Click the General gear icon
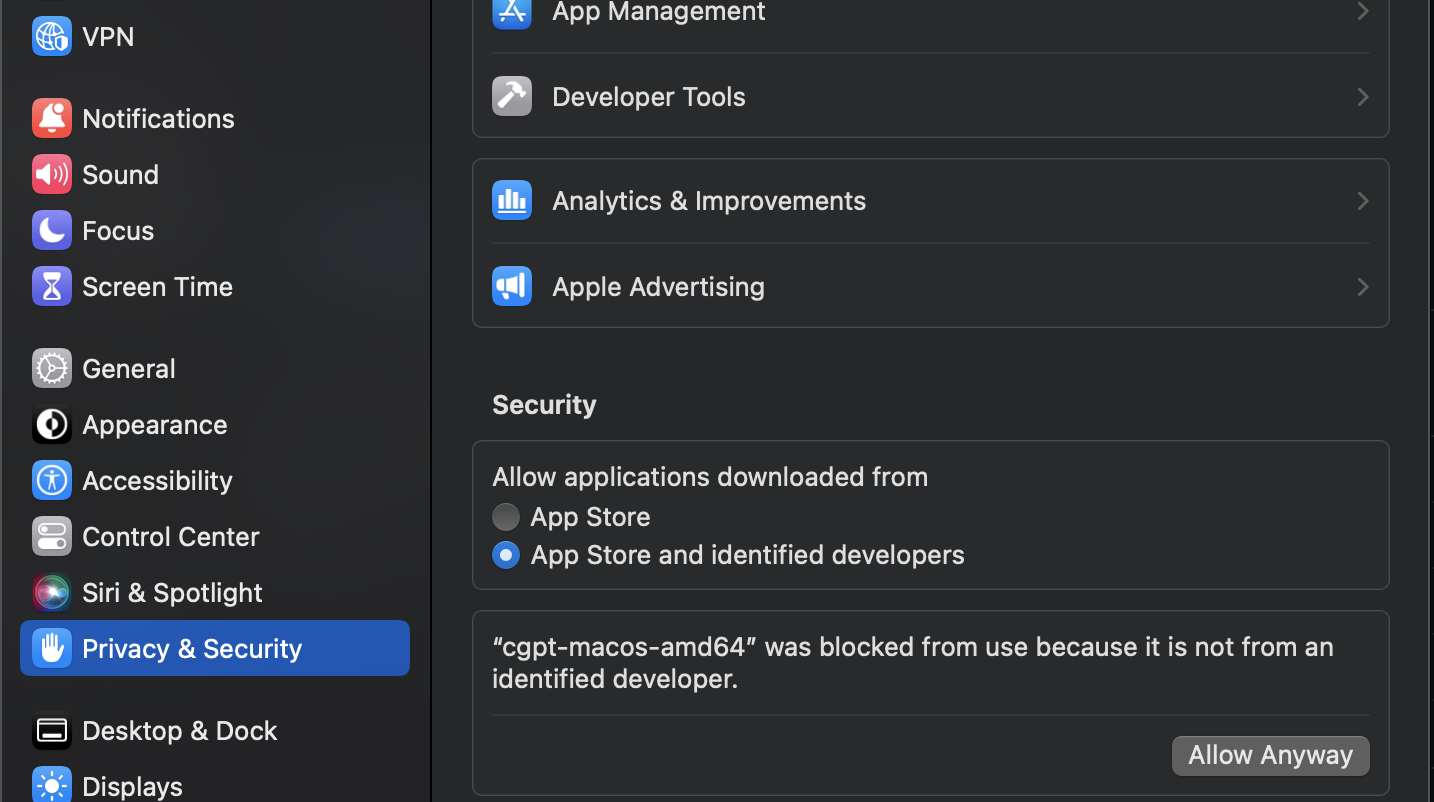 52,368
